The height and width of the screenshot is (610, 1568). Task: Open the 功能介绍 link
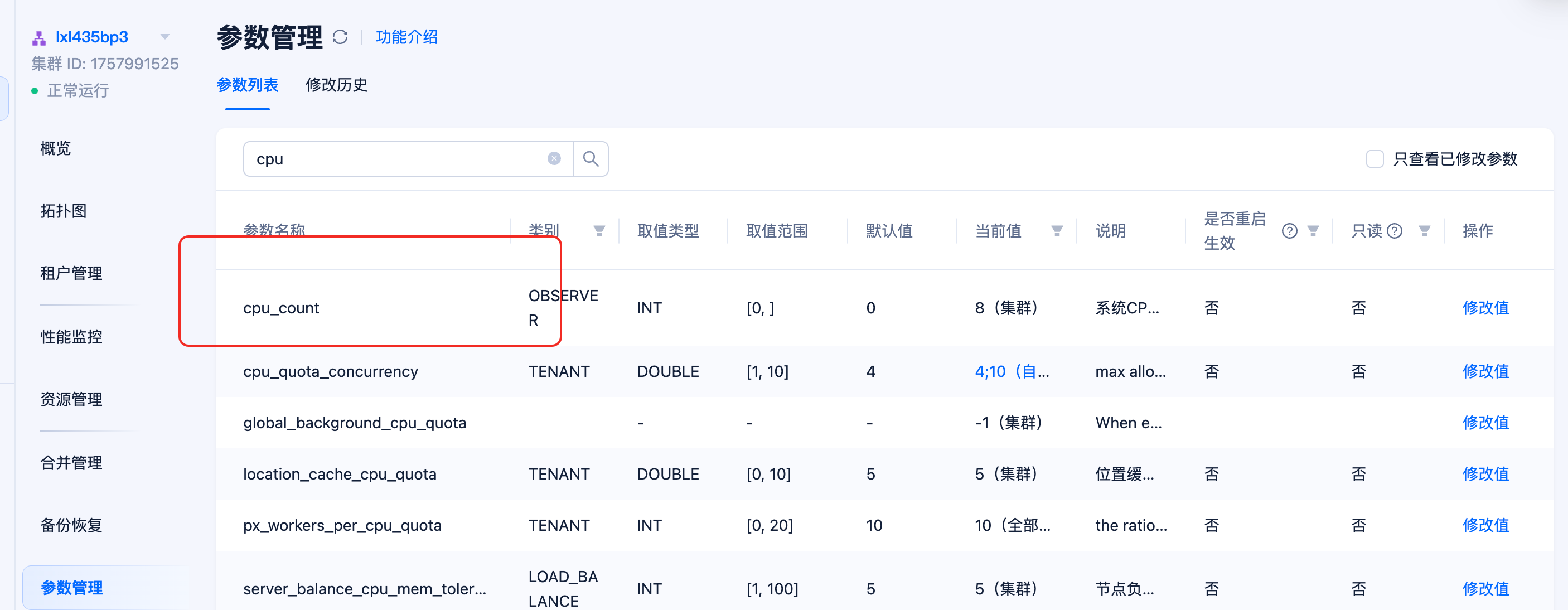(406, 37)
